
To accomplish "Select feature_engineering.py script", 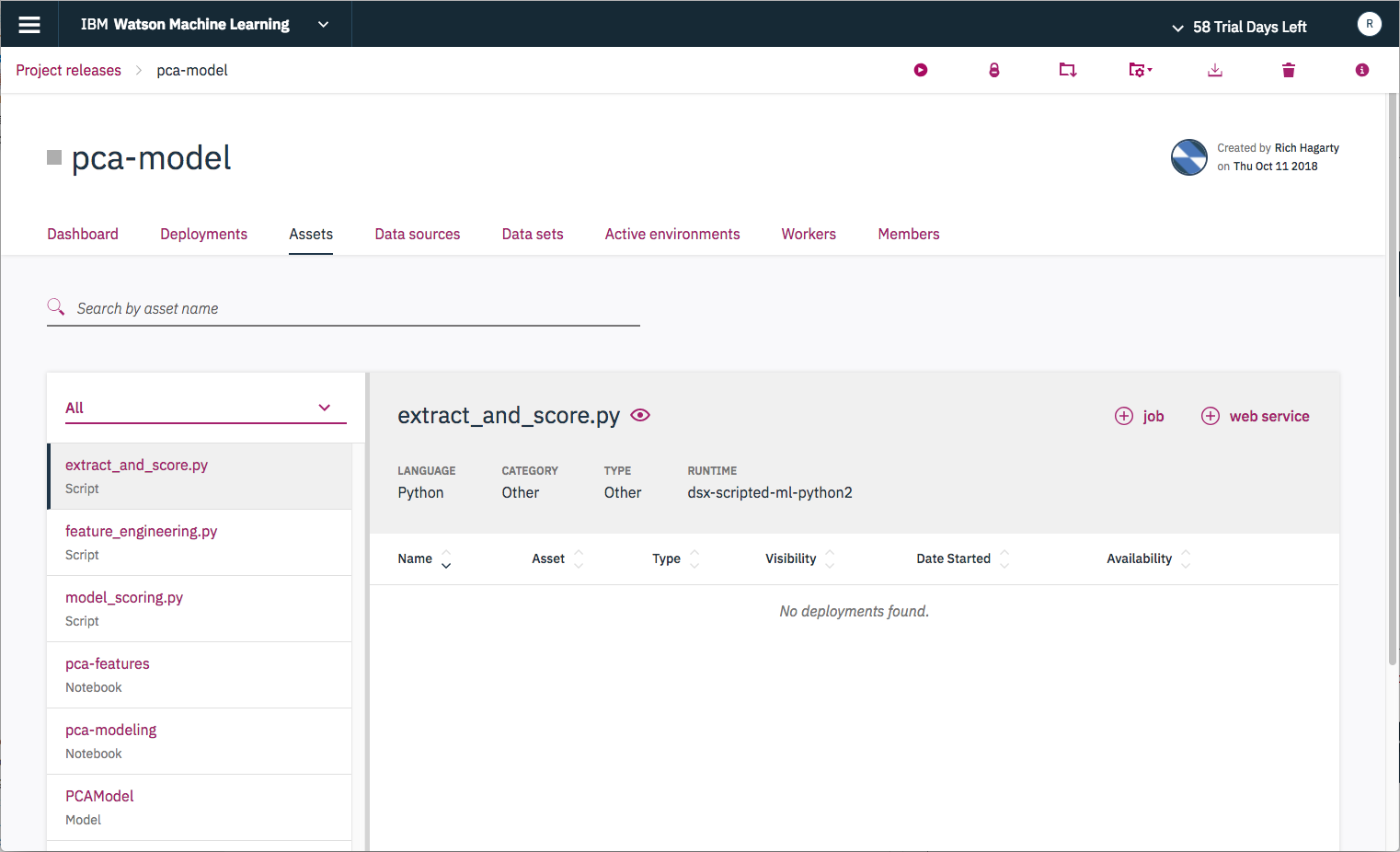I will click(200, 543).
